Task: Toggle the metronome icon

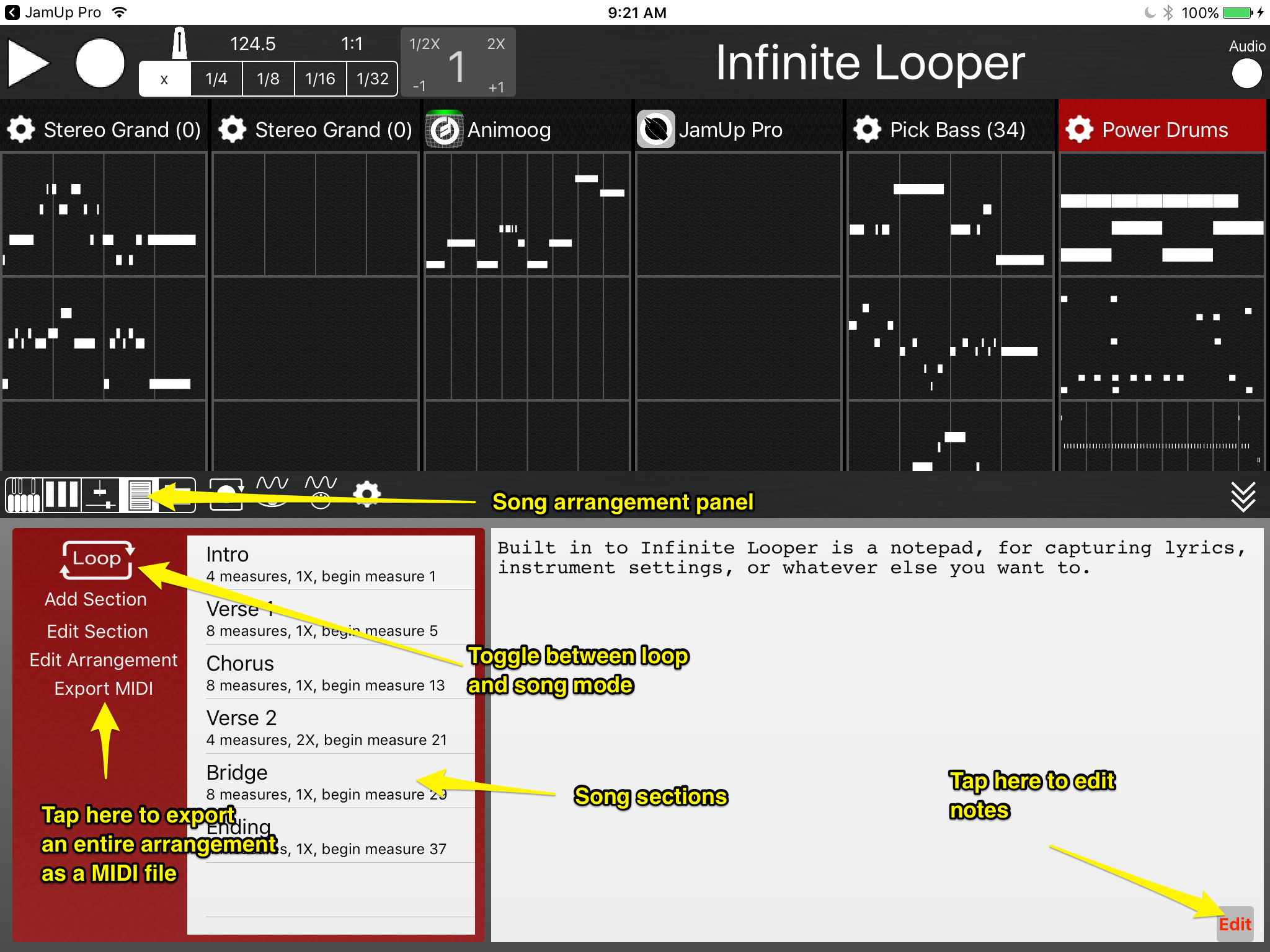Action: point(179,43)
